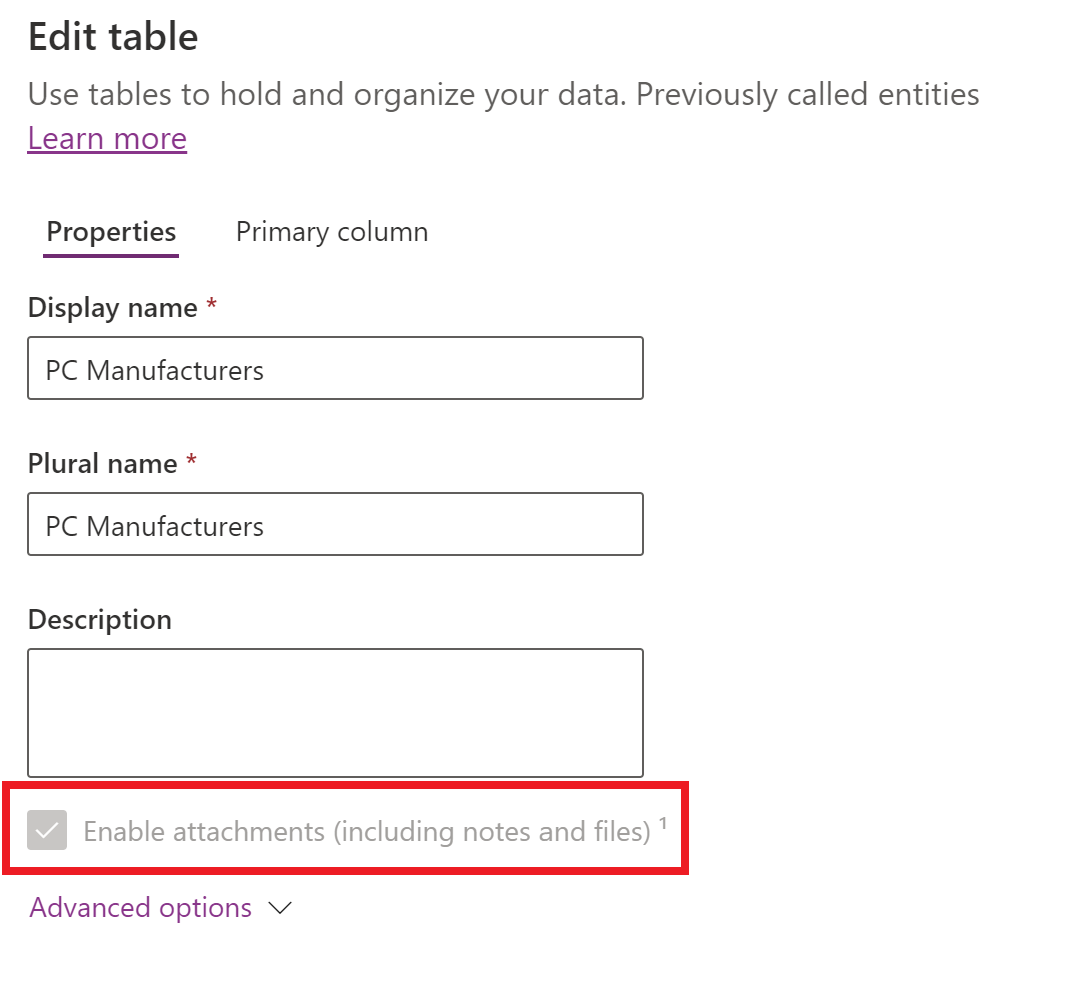
Task: Click the 'Previously called entities' text
Action: click(808, 95)
